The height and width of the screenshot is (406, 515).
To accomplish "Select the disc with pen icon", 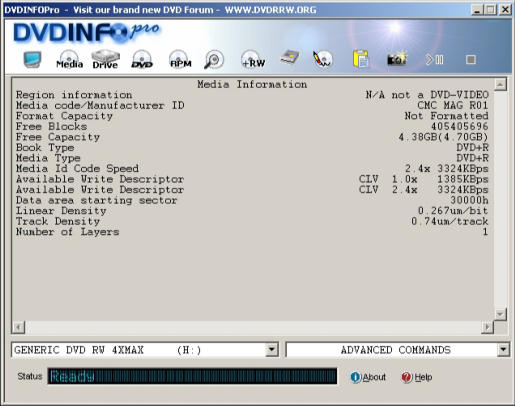I will pyautogui.click(x=322, y=59).
